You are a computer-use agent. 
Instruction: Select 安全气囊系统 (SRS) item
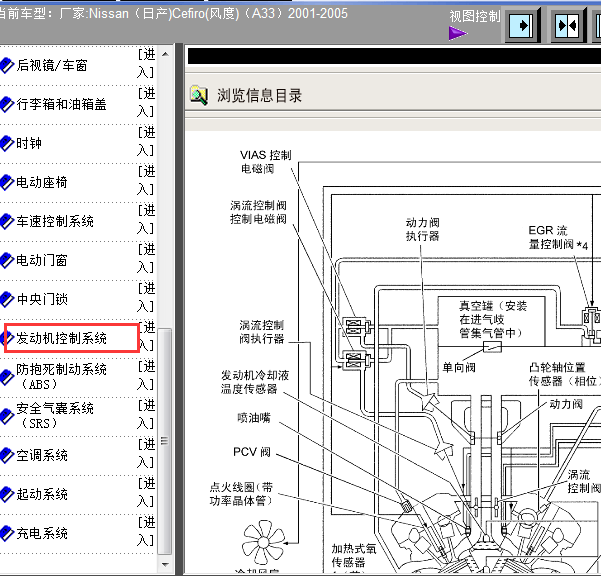[x=55, y=416]
